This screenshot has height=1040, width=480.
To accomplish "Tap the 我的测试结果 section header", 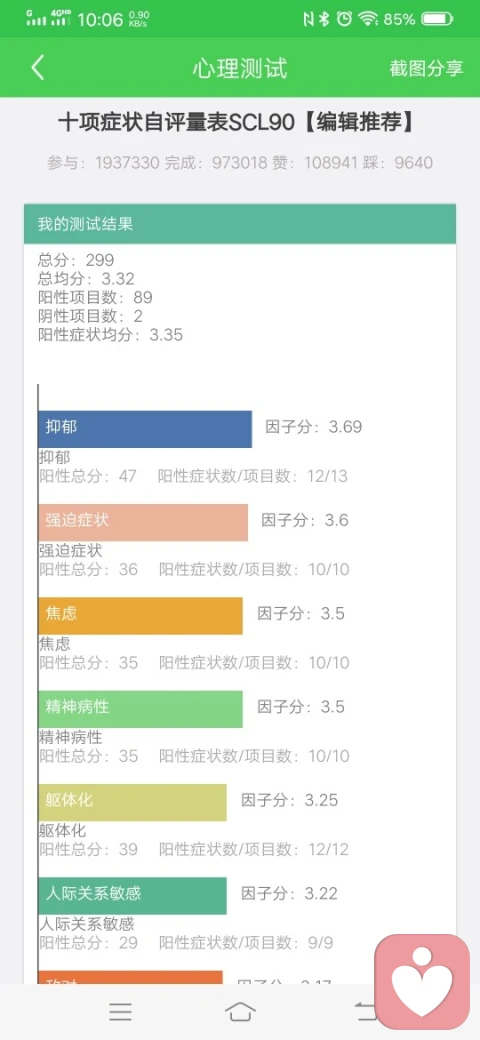I will point(240,224).
